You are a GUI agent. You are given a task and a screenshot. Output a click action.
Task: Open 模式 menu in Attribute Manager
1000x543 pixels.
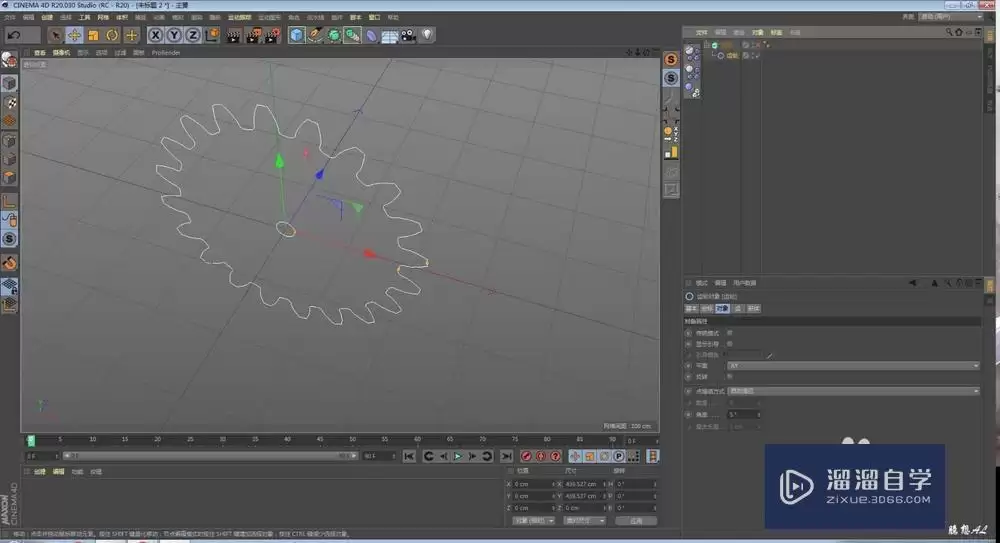[702, 283]
